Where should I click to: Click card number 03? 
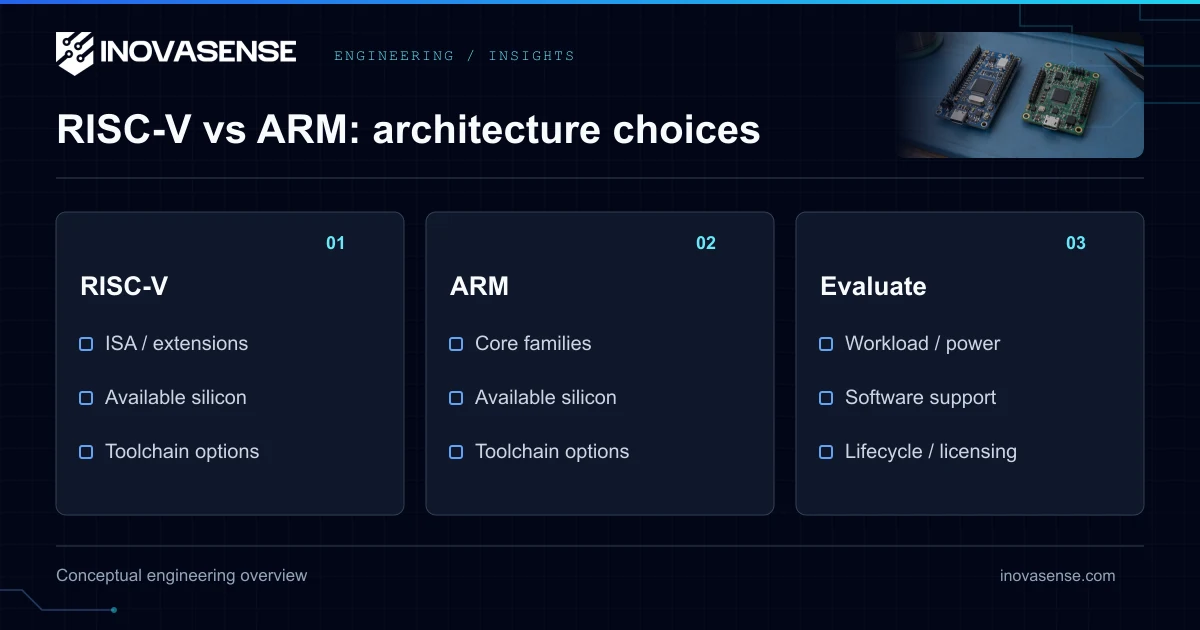pyautogui.click(x=1076, y=243)
